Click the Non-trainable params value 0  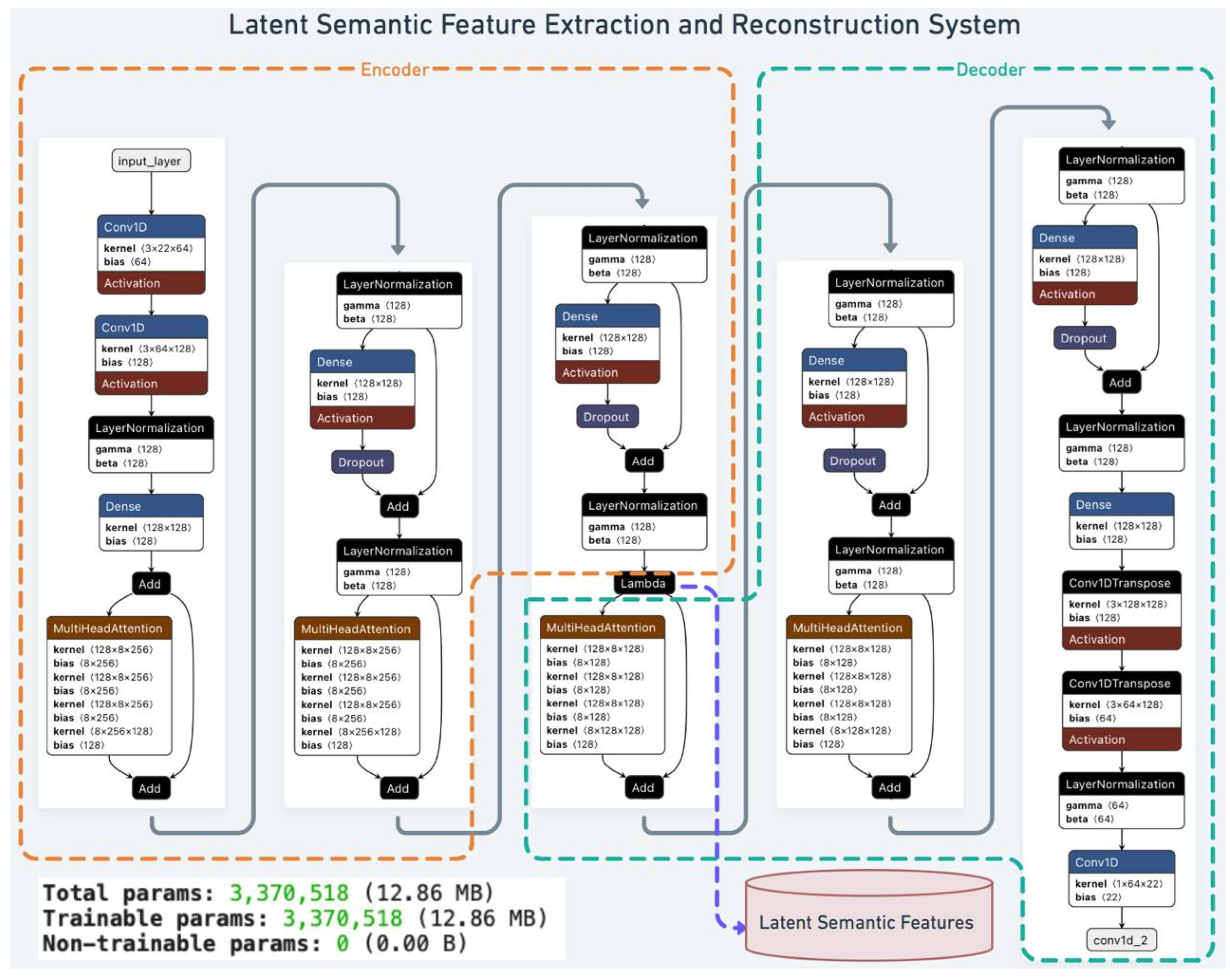coord(342,943)
